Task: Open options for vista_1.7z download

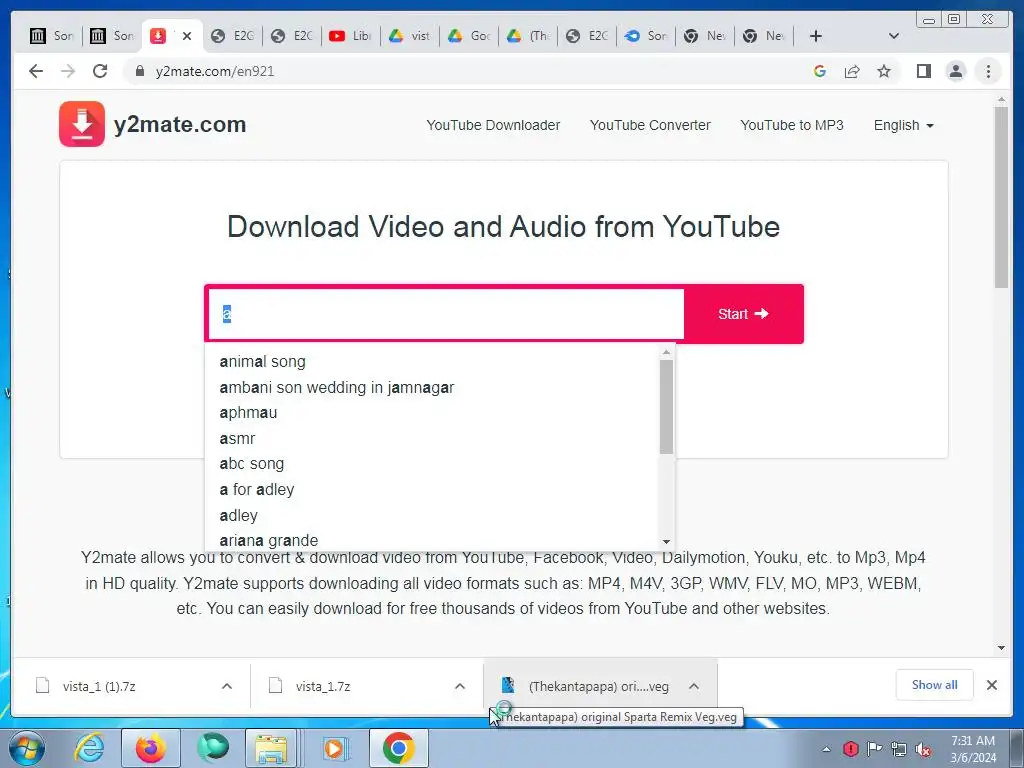Action: [x=460, y=686]
